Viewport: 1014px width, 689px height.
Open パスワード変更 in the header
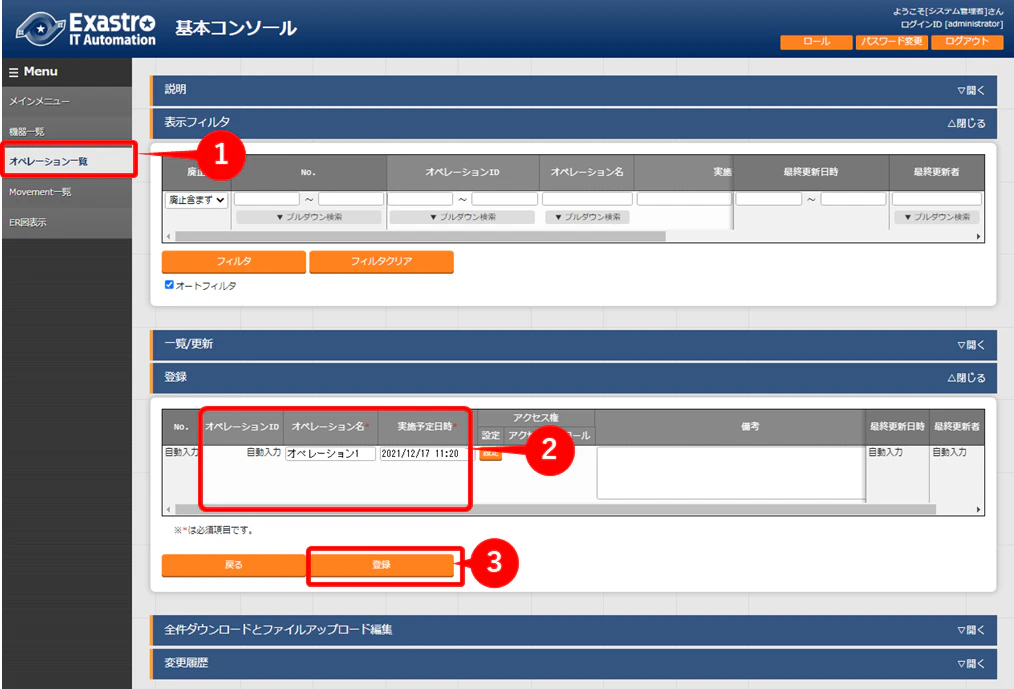892,41
